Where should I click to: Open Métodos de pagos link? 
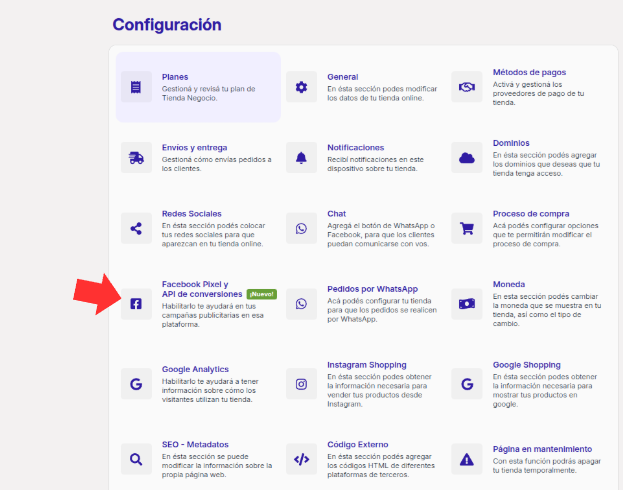click(529, 72)
